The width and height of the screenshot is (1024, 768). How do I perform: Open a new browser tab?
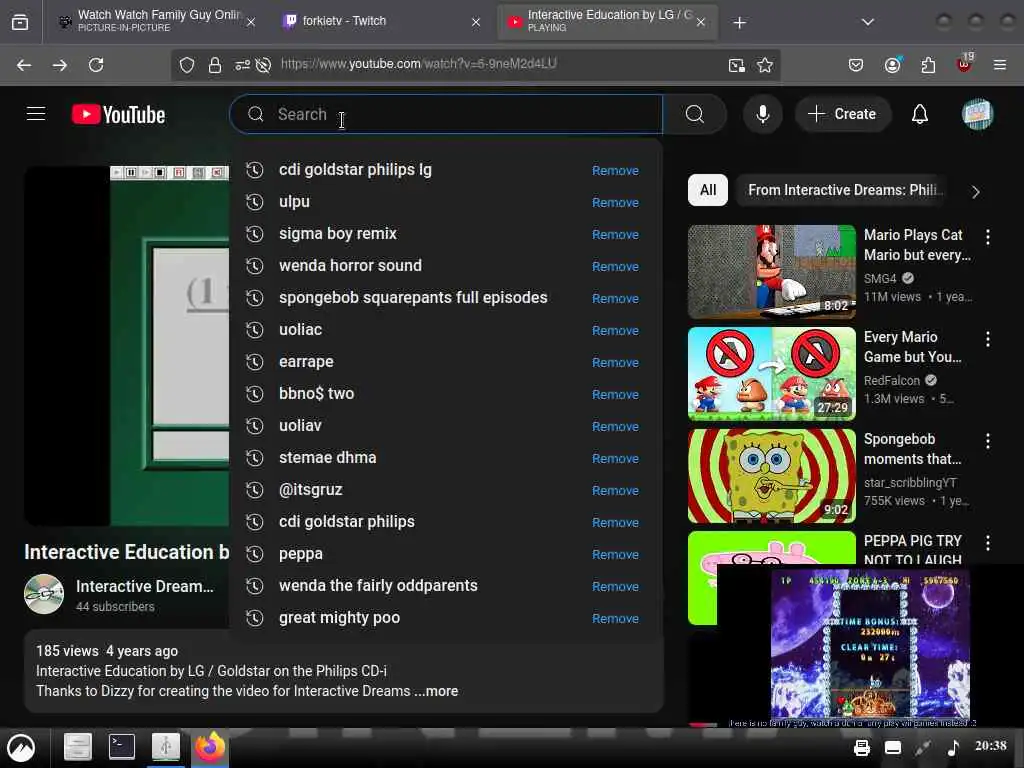[x=739, y=23]
